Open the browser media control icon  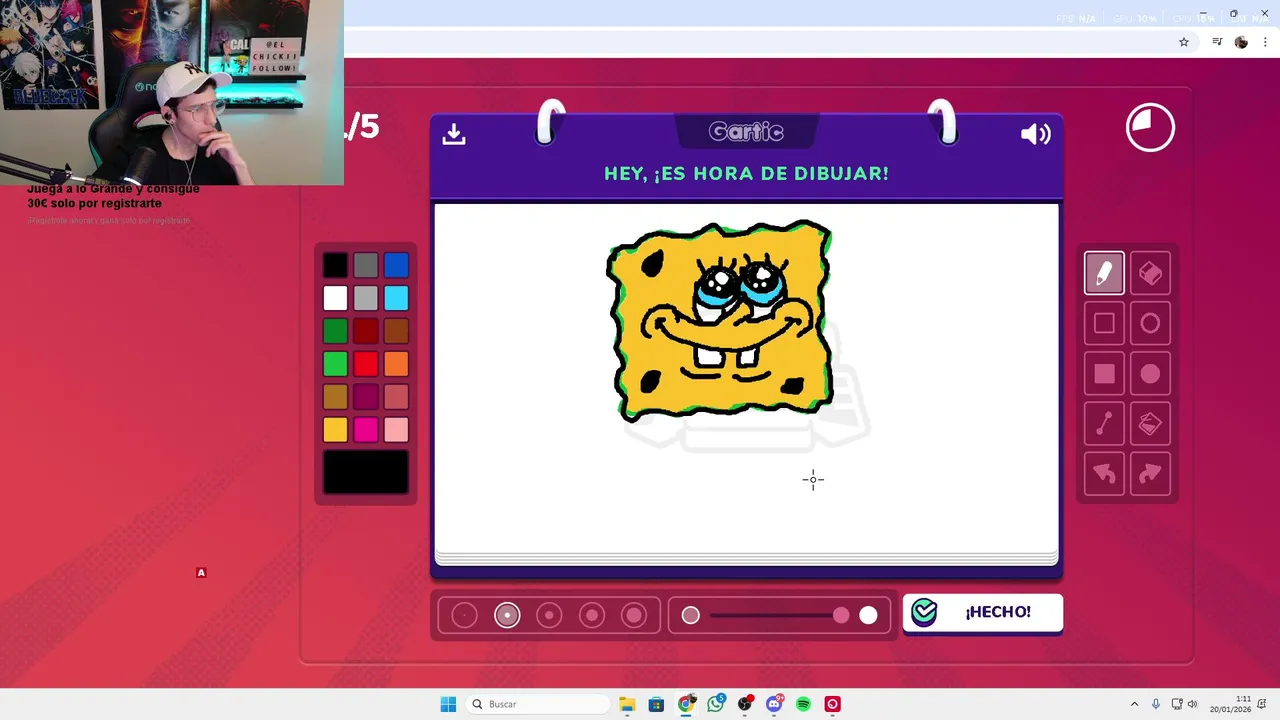click(1217, 42)
